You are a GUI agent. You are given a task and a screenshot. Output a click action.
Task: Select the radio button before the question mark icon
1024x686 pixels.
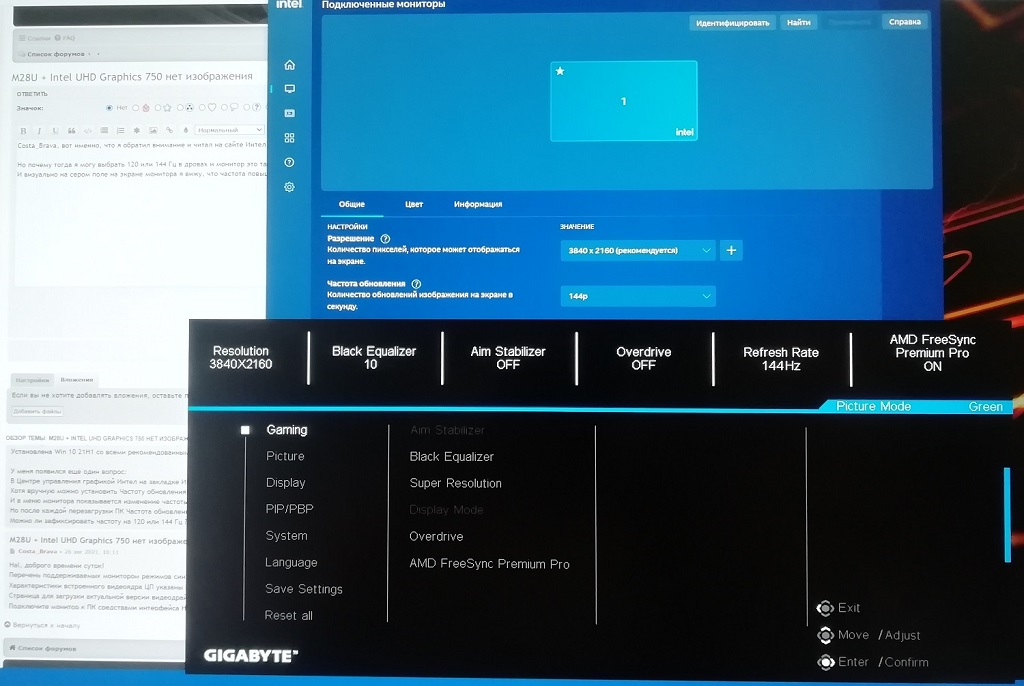[247, 108]
